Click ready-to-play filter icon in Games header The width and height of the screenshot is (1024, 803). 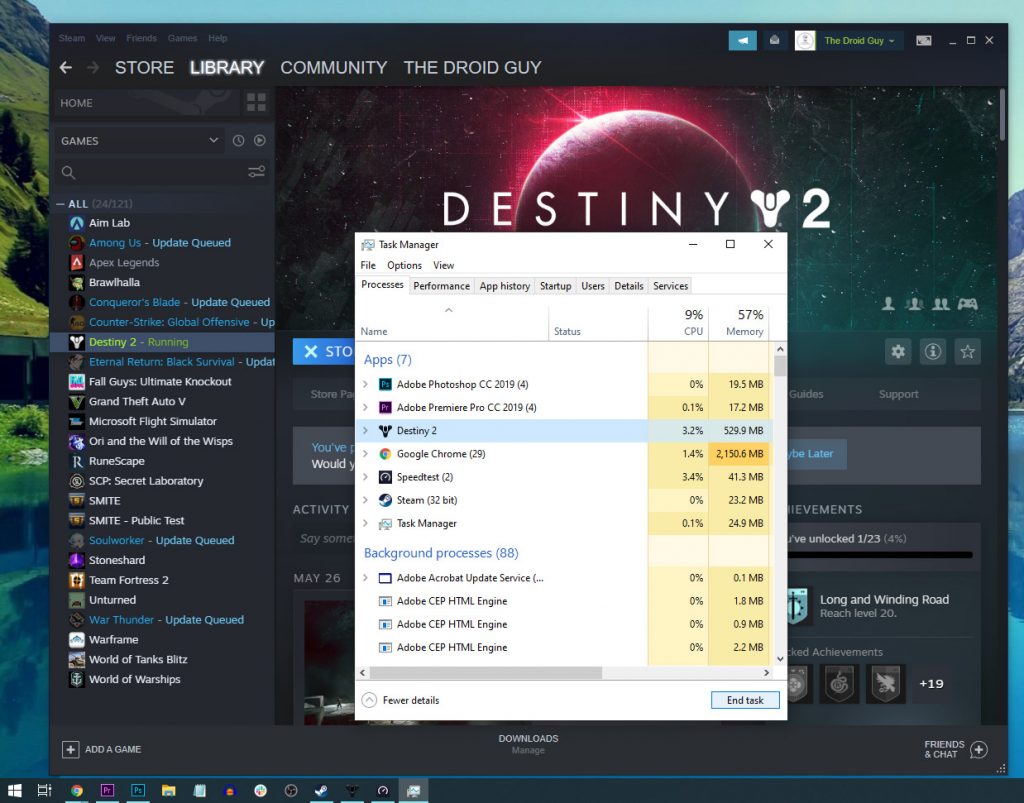260,140
